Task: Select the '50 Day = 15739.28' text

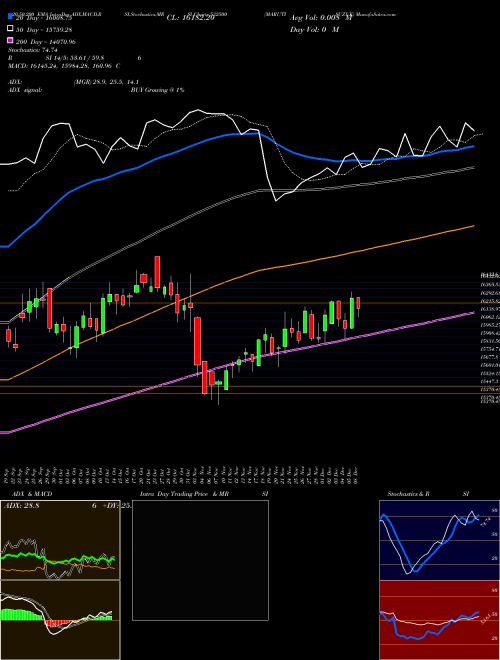Action: 44,30
